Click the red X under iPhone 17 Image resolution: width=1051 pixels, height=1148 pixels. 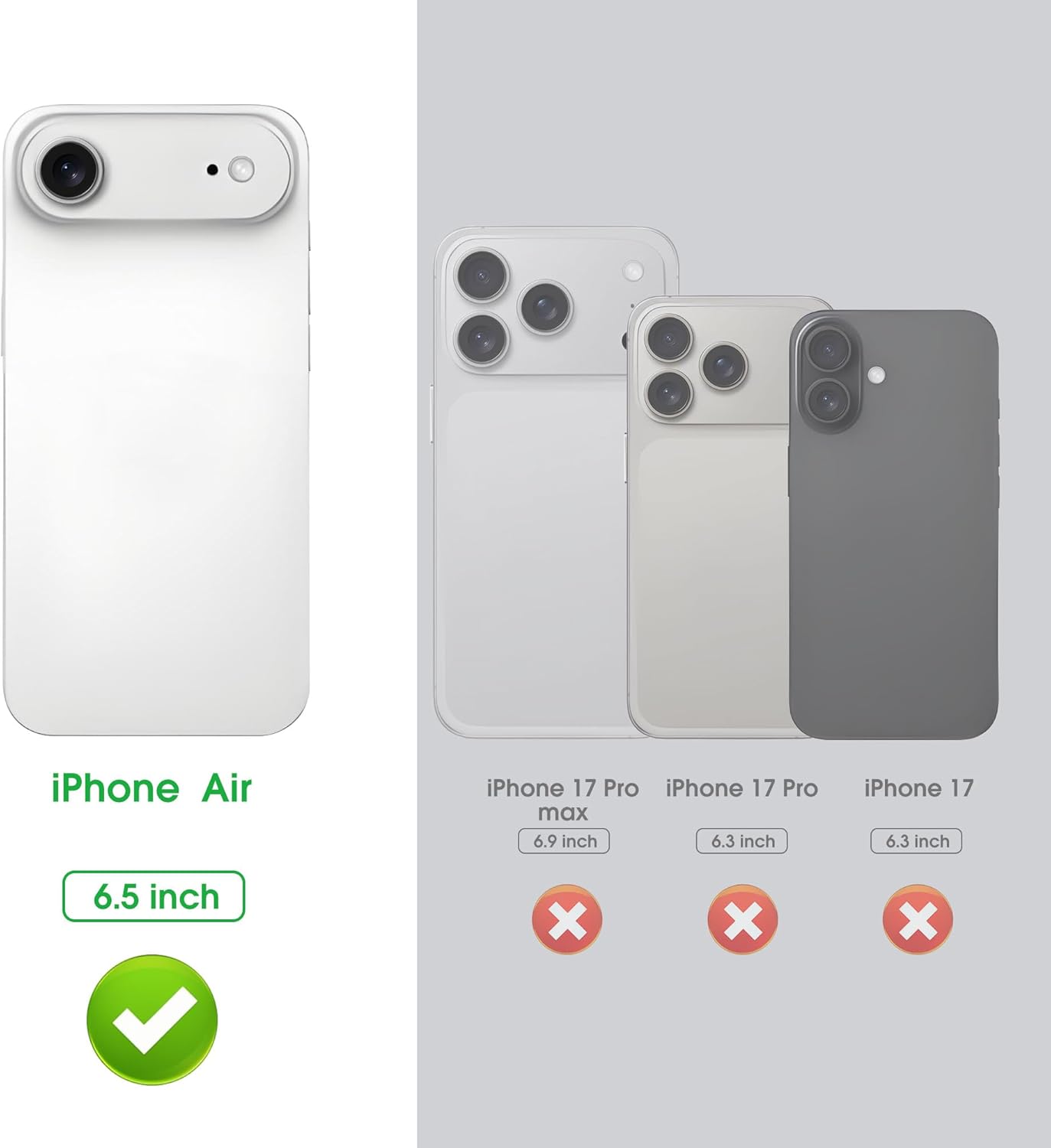[917, 919]
